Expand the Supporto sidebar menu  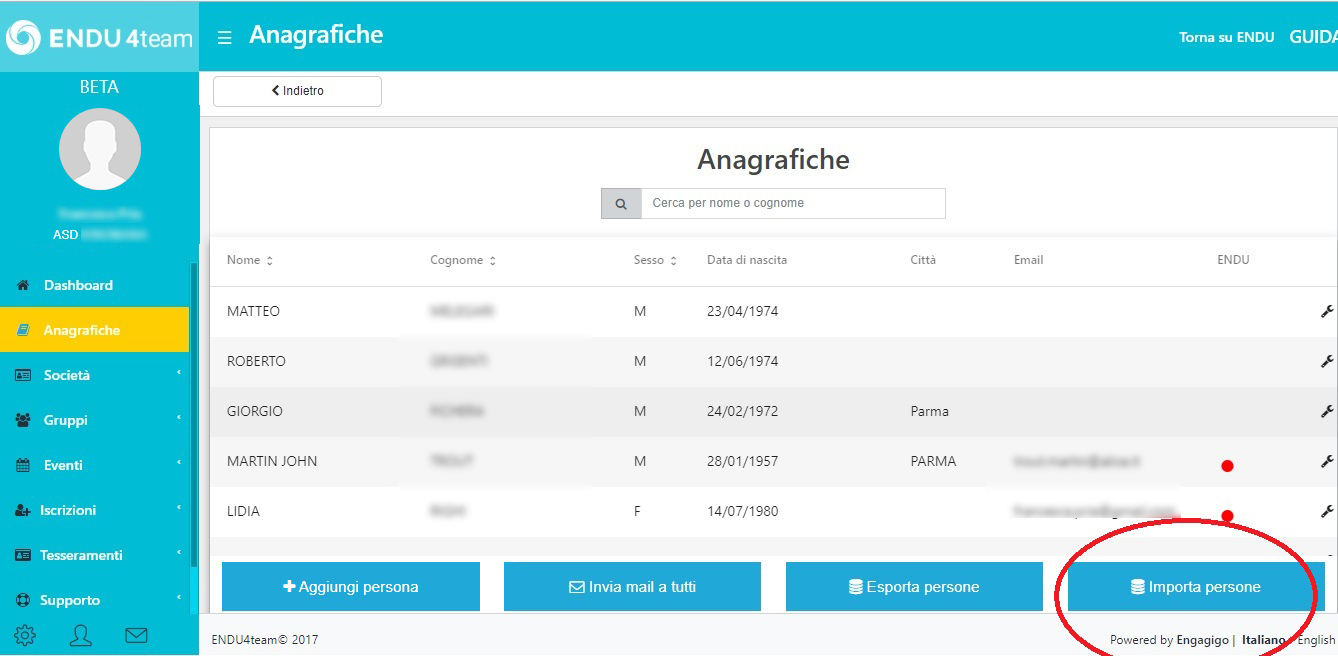pos(94,600)
